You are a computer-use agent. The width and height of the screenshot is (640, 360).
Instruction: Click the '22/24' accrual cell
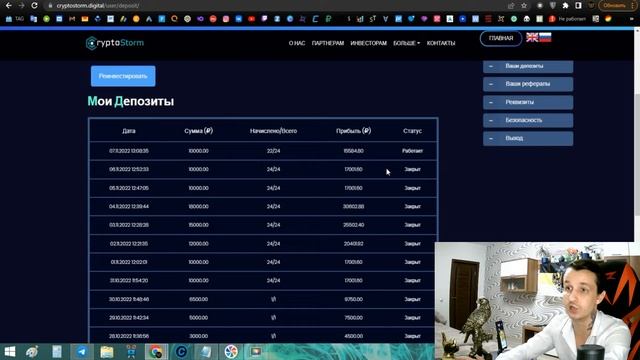pos(273,151)
